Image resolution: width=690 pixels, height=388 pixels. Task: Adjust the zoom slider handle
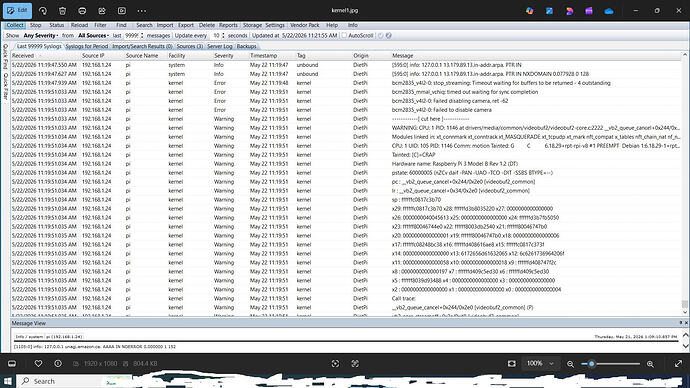591,364
